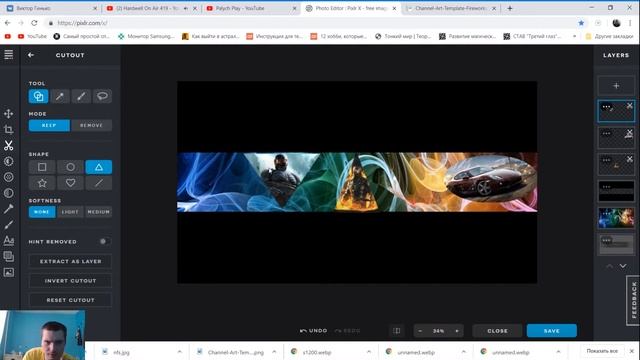The height and width of the screenshot is (360, 640).
Task: Open the Feedback side tab
Action: pos(633,300)
